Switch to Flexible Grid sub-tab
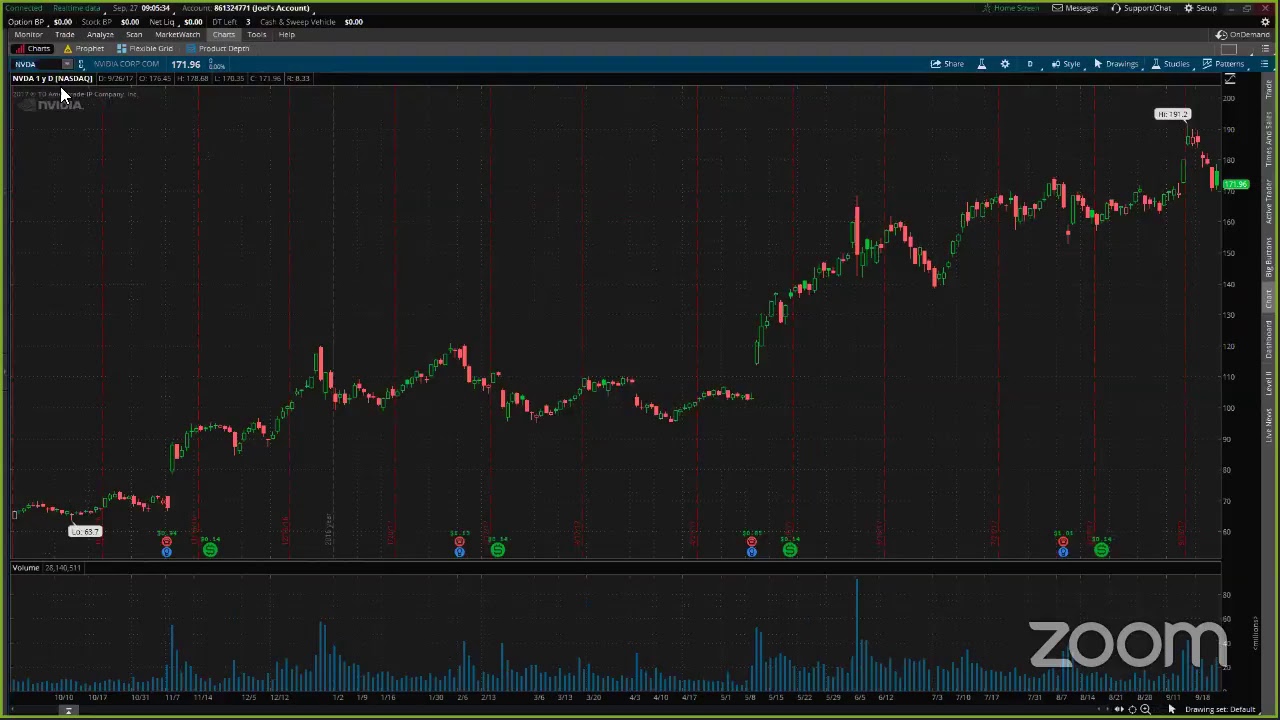The height and width of the screenshot is (720, 1280). [x=145, y=48]
